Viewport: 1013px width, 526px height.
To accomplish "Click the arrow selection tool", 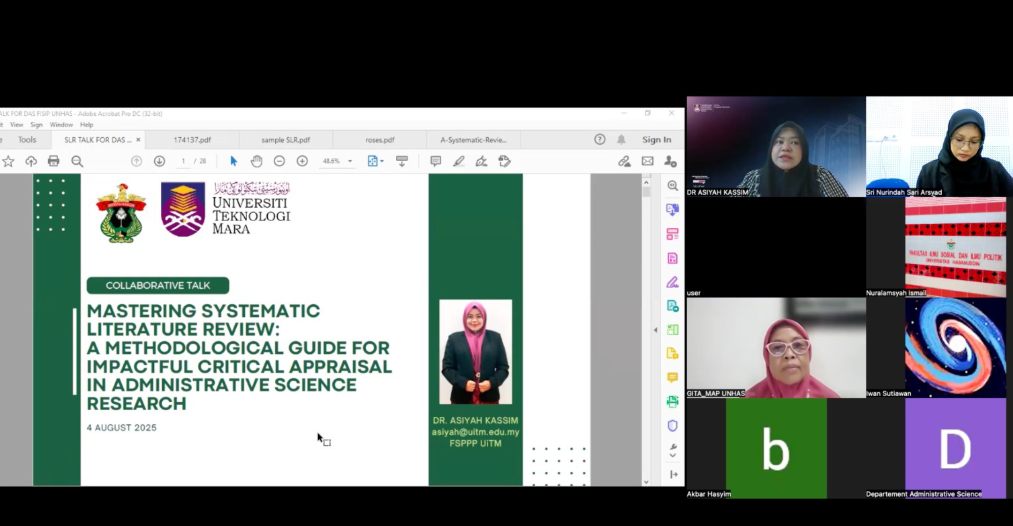I will [234, 161].
